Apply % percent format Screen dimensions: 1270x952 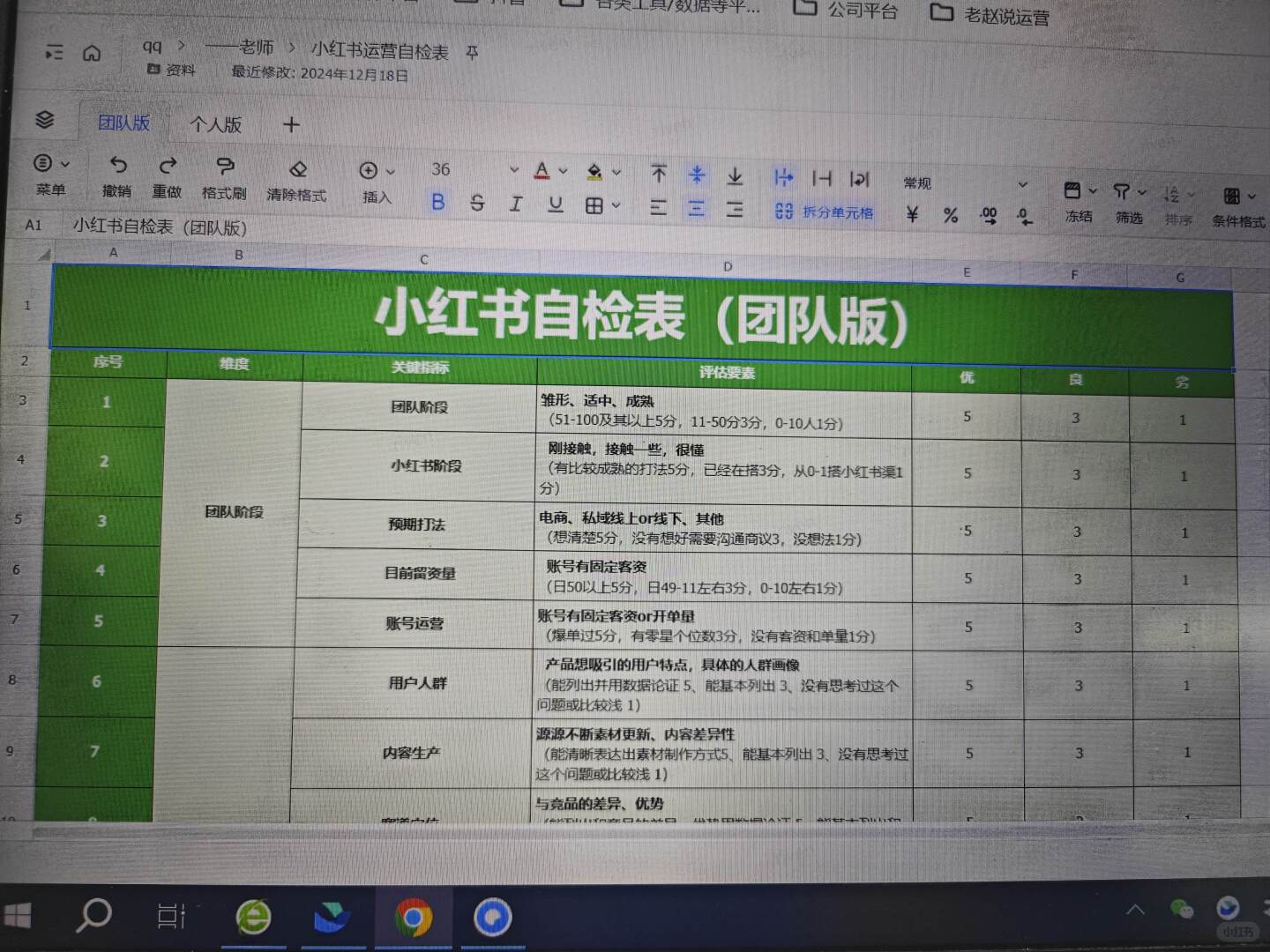[x=951, y=215]
